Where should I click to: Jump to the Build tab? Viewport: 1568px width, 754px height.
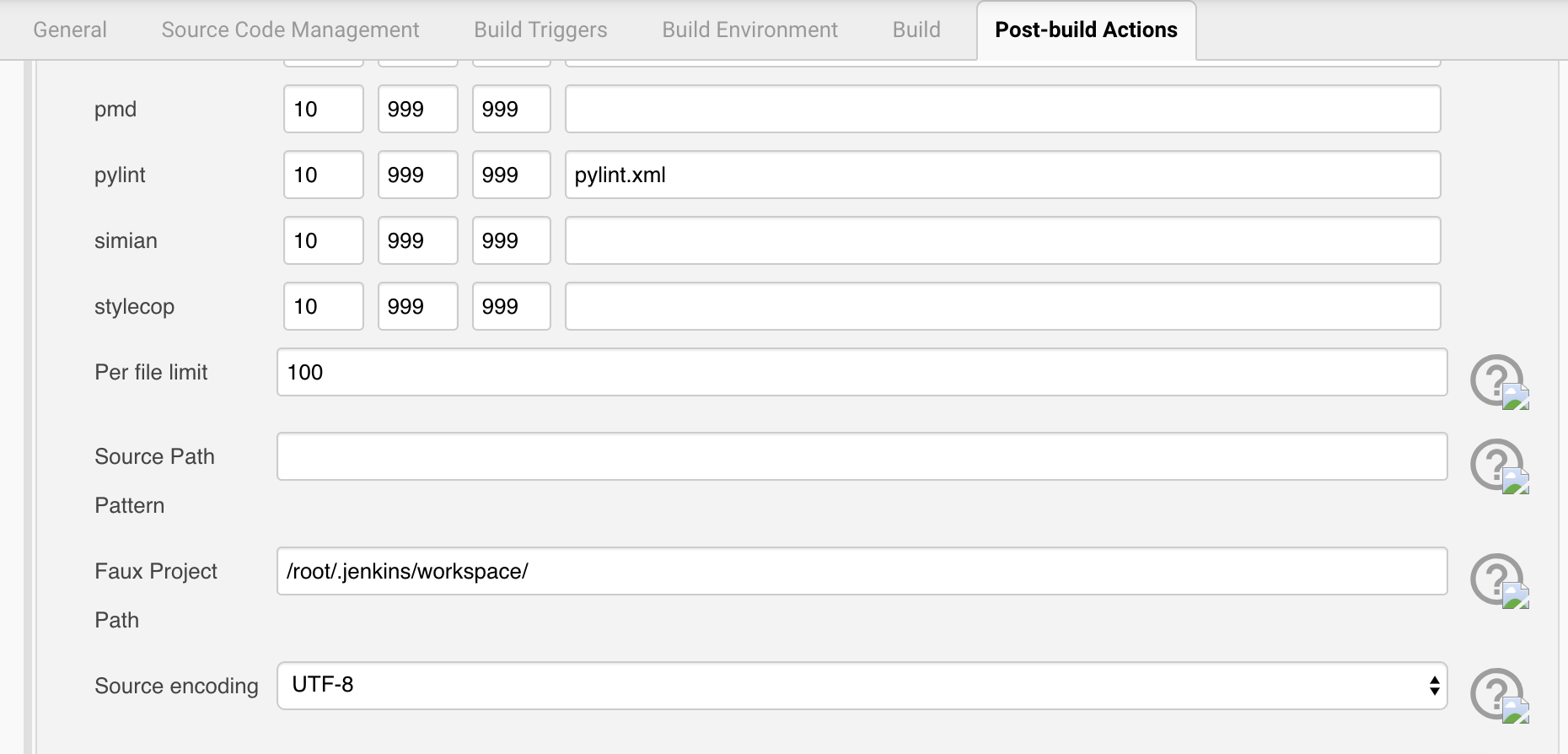point(916,30)
